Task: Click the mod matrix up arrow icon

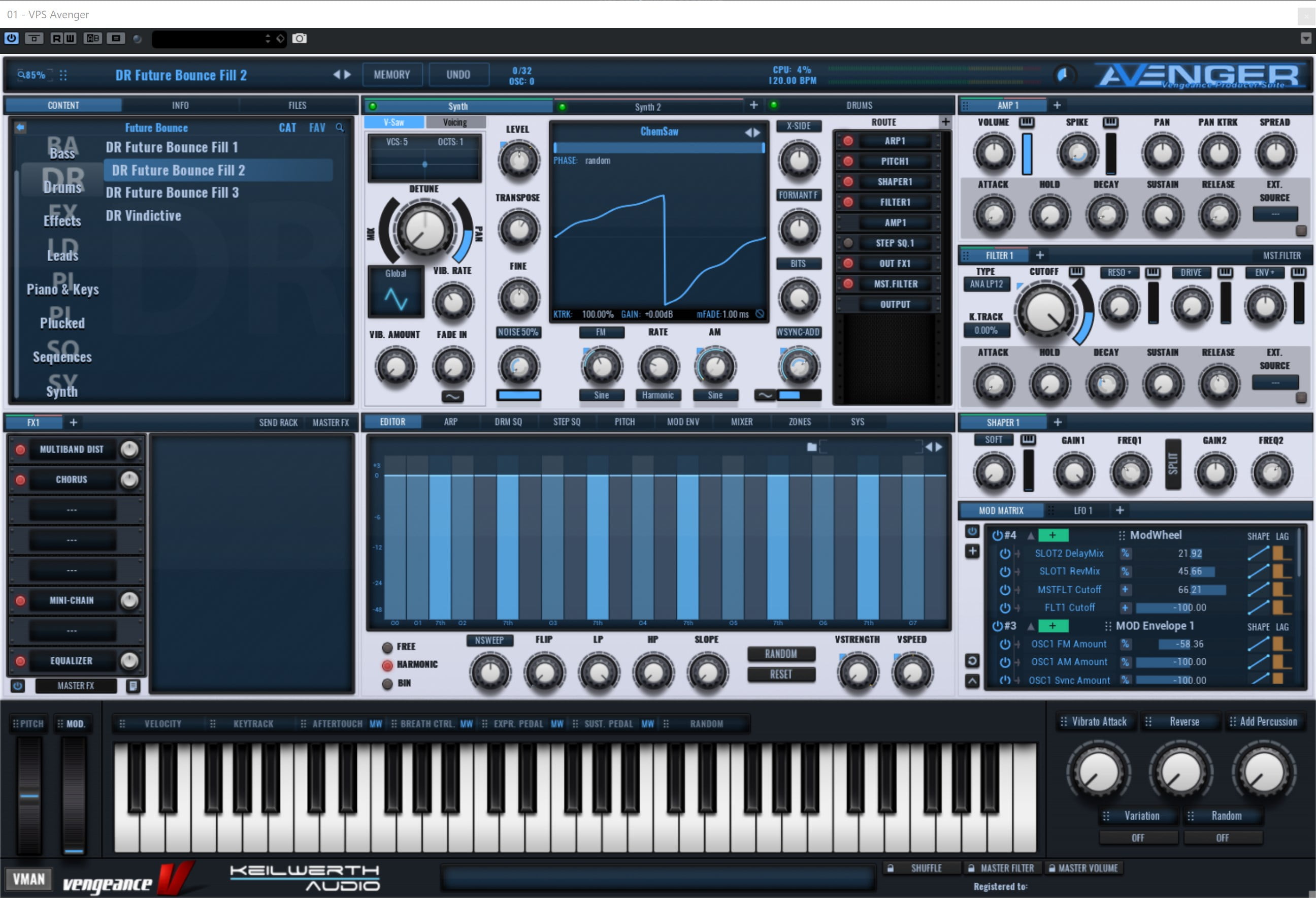Action: click(x=972, y=681)
